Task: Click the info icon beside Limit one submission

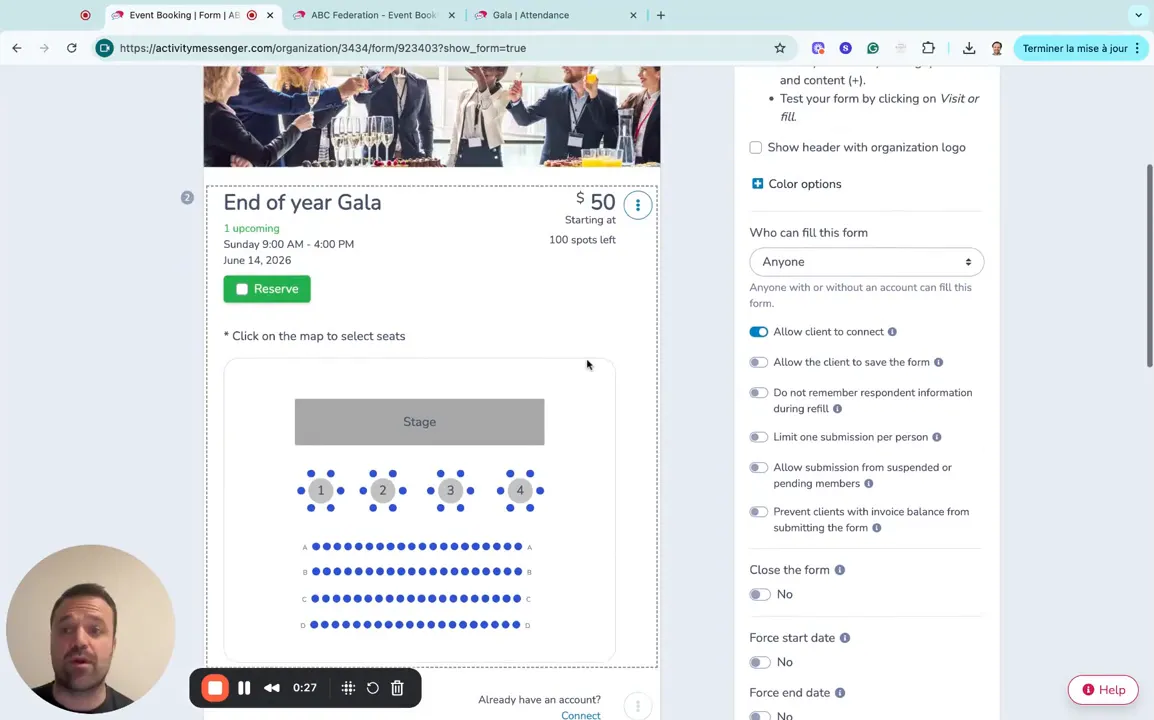Action: point(936,437)
